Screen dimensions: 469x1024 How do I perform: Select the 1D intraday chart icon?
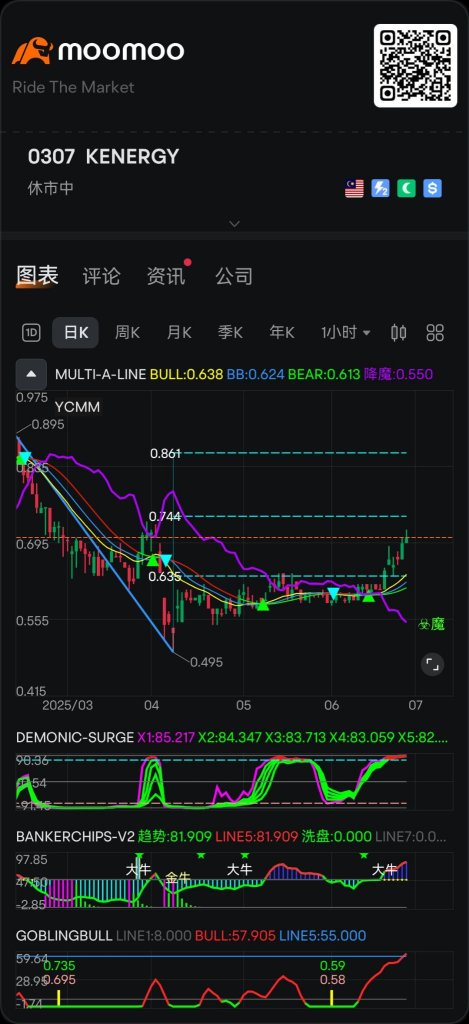[31, 332]
